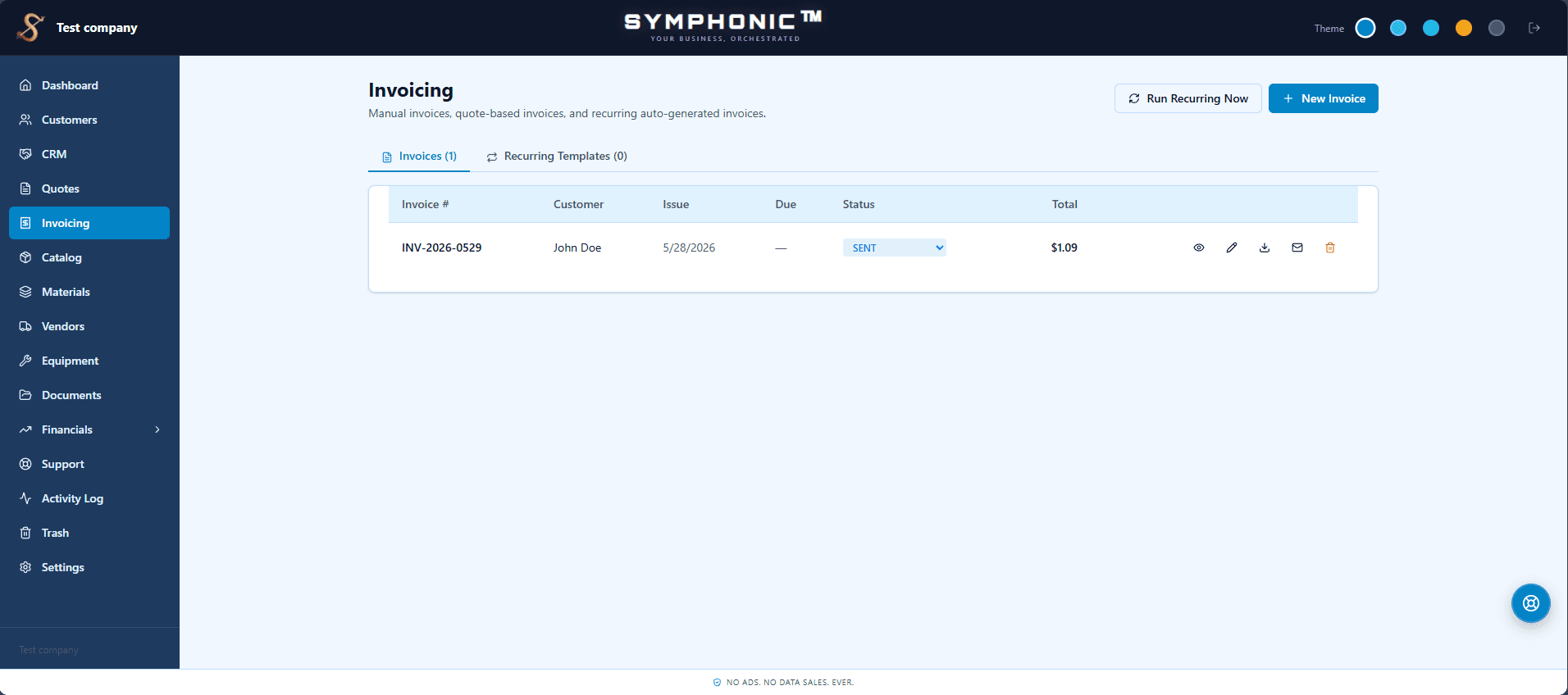Open Invoicing in the sidebar

click(x=89, y=223)
